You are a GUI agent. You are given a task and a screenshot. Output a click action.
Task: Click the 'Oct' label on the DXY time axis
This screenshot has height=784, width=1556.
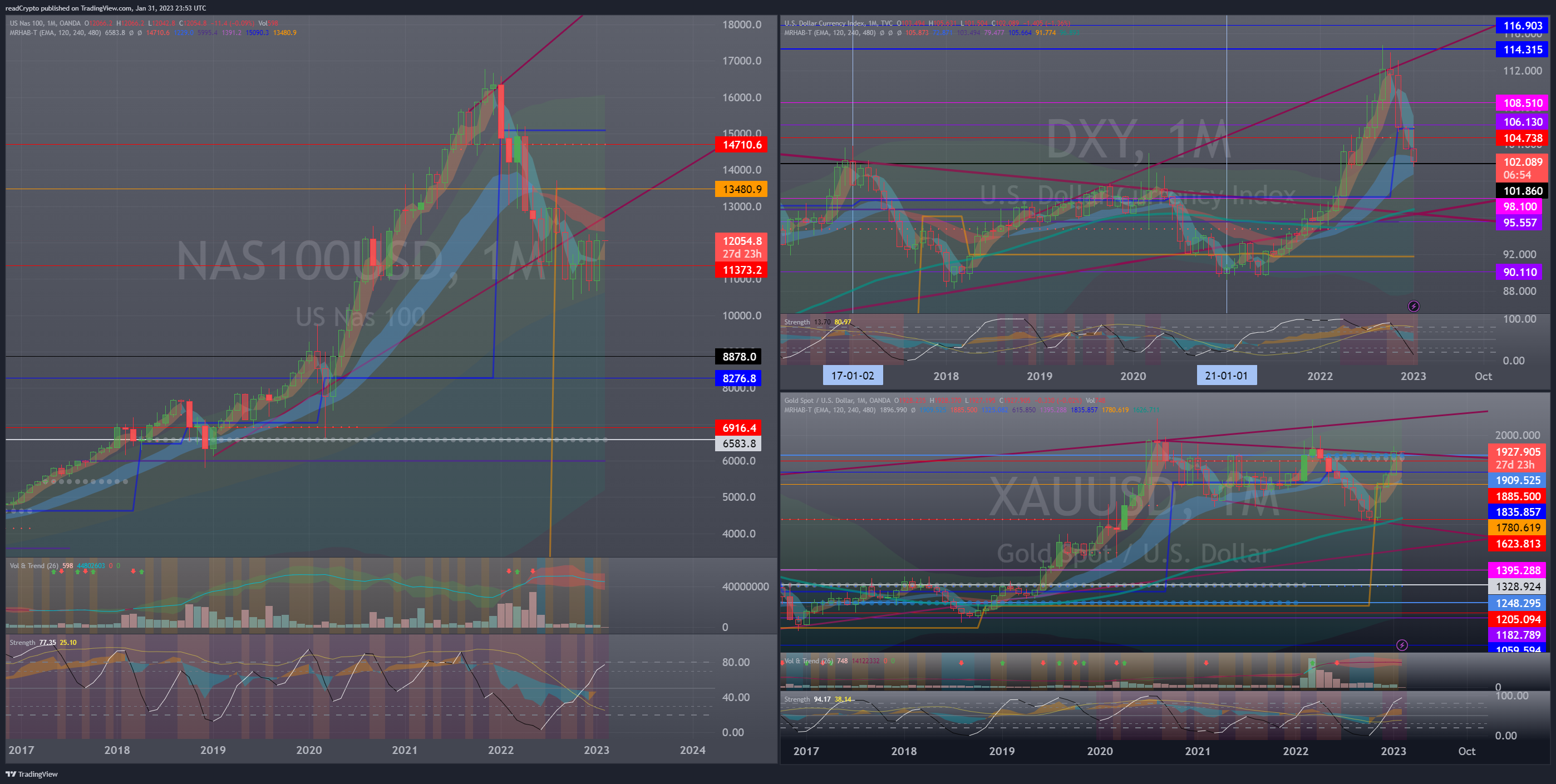coord(1483,376)
